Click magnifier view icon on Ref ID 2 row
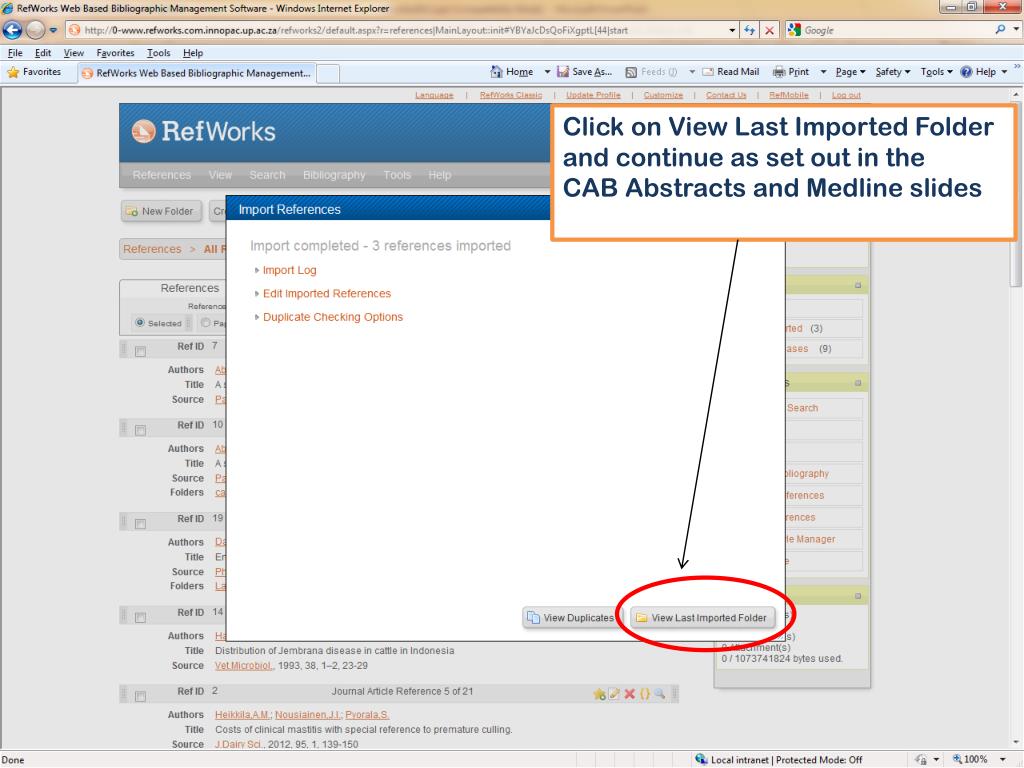The height and width of the screenshot is (768, 1024). pos(660,694)
